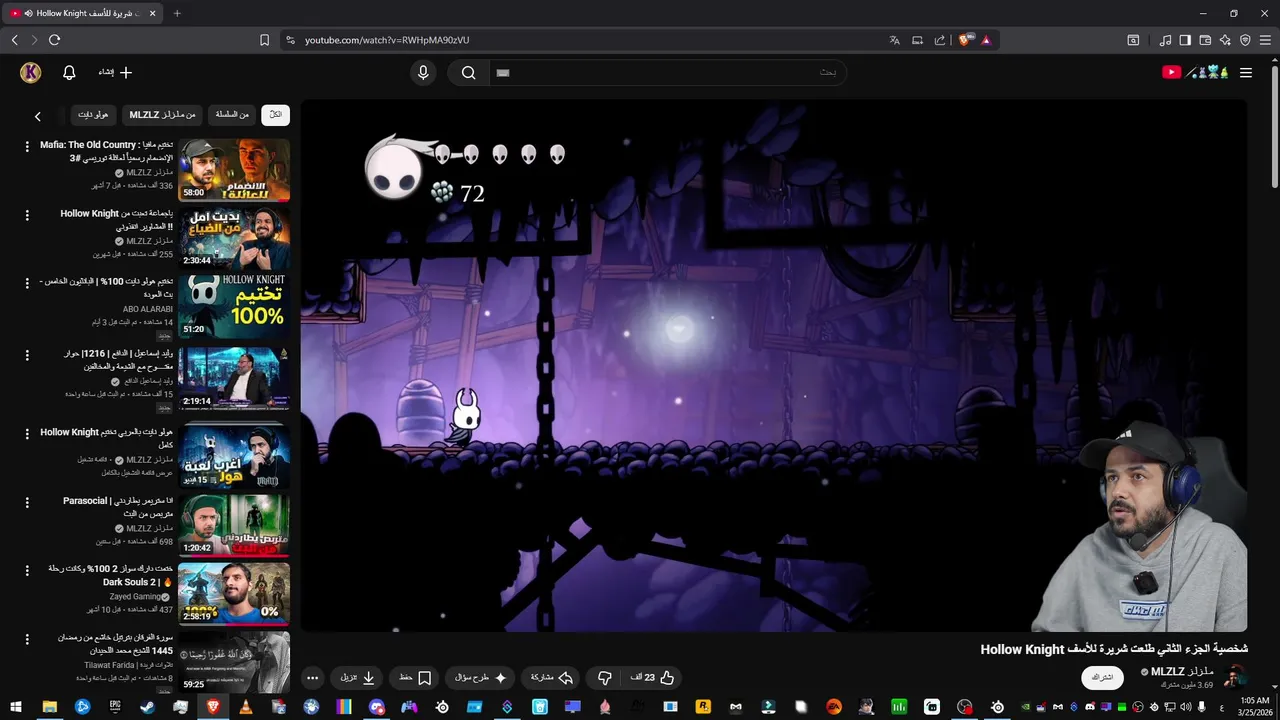The image size is (1280, 720).
Task: Click the install/cast screen icon in address bar
Action: (x=917, y=40)
